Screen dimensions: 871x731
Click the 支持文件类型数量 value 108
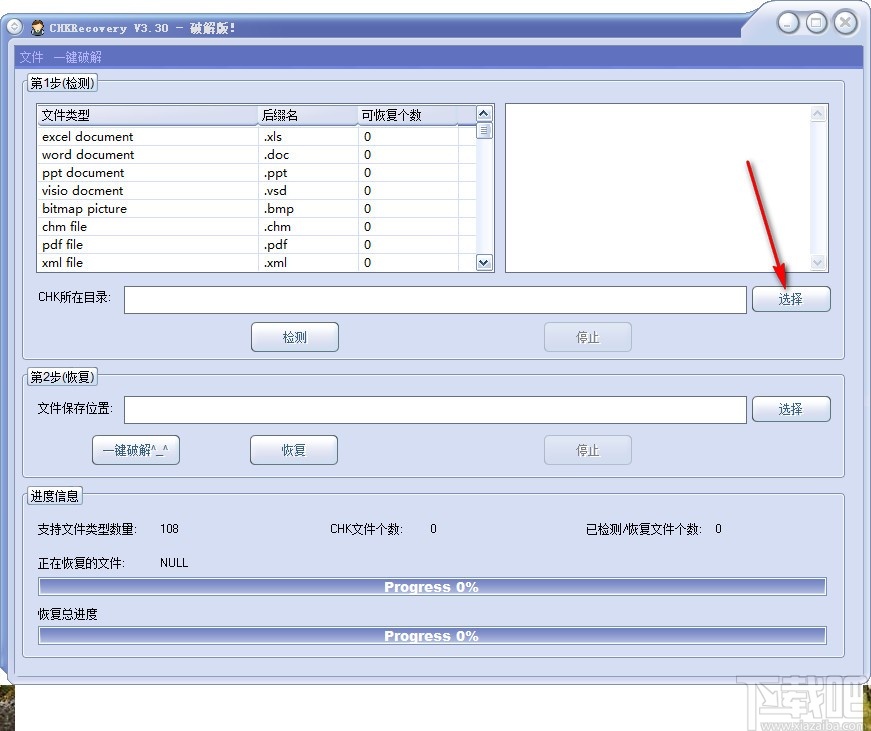click(x=169, y=529)
